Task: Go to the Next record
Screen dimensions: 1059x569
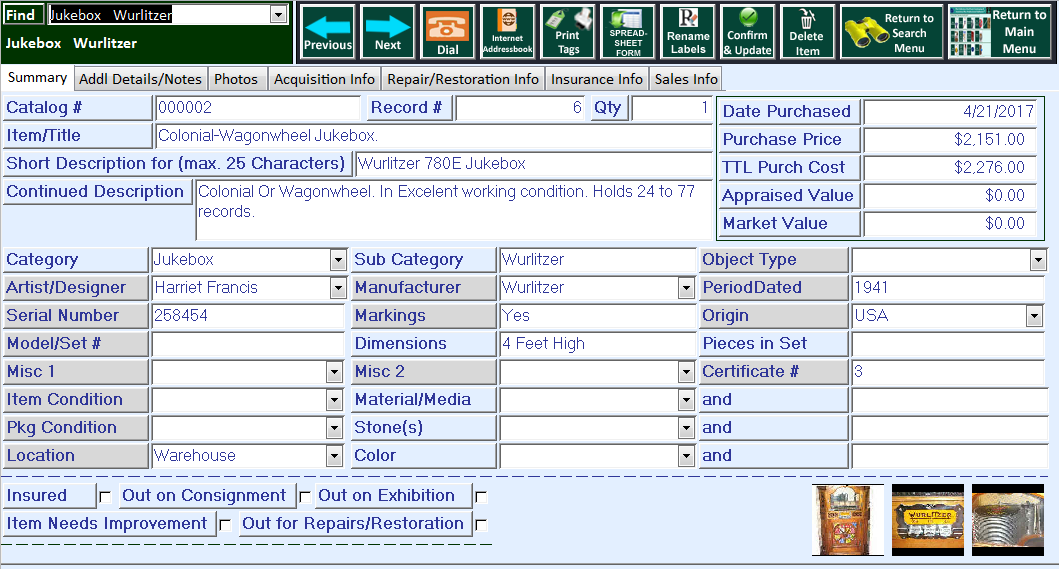Action: pyautogui.click(x=388, y=32)
